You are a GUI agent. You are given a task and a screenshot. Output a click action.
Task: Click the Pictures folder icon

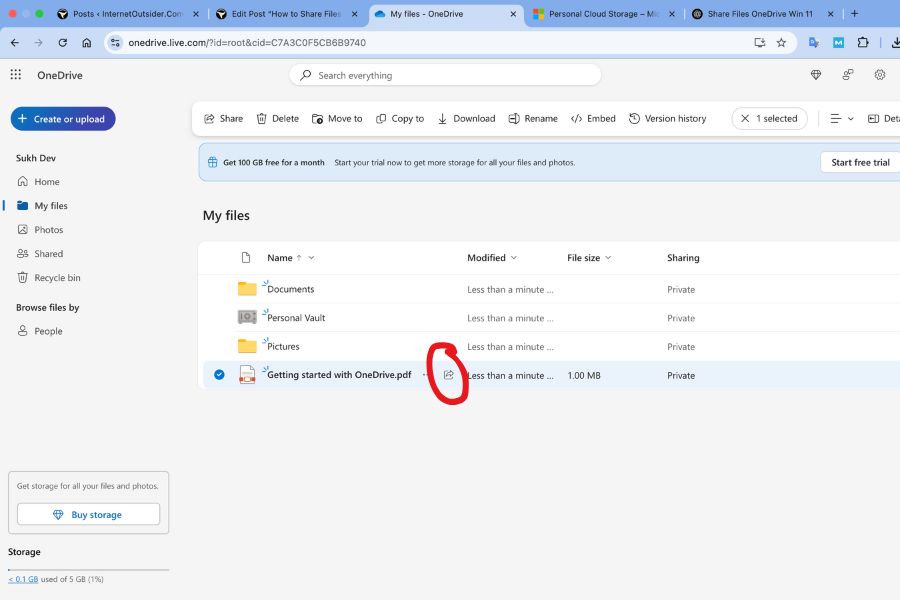pyautogui.click(x=247, y=346)
